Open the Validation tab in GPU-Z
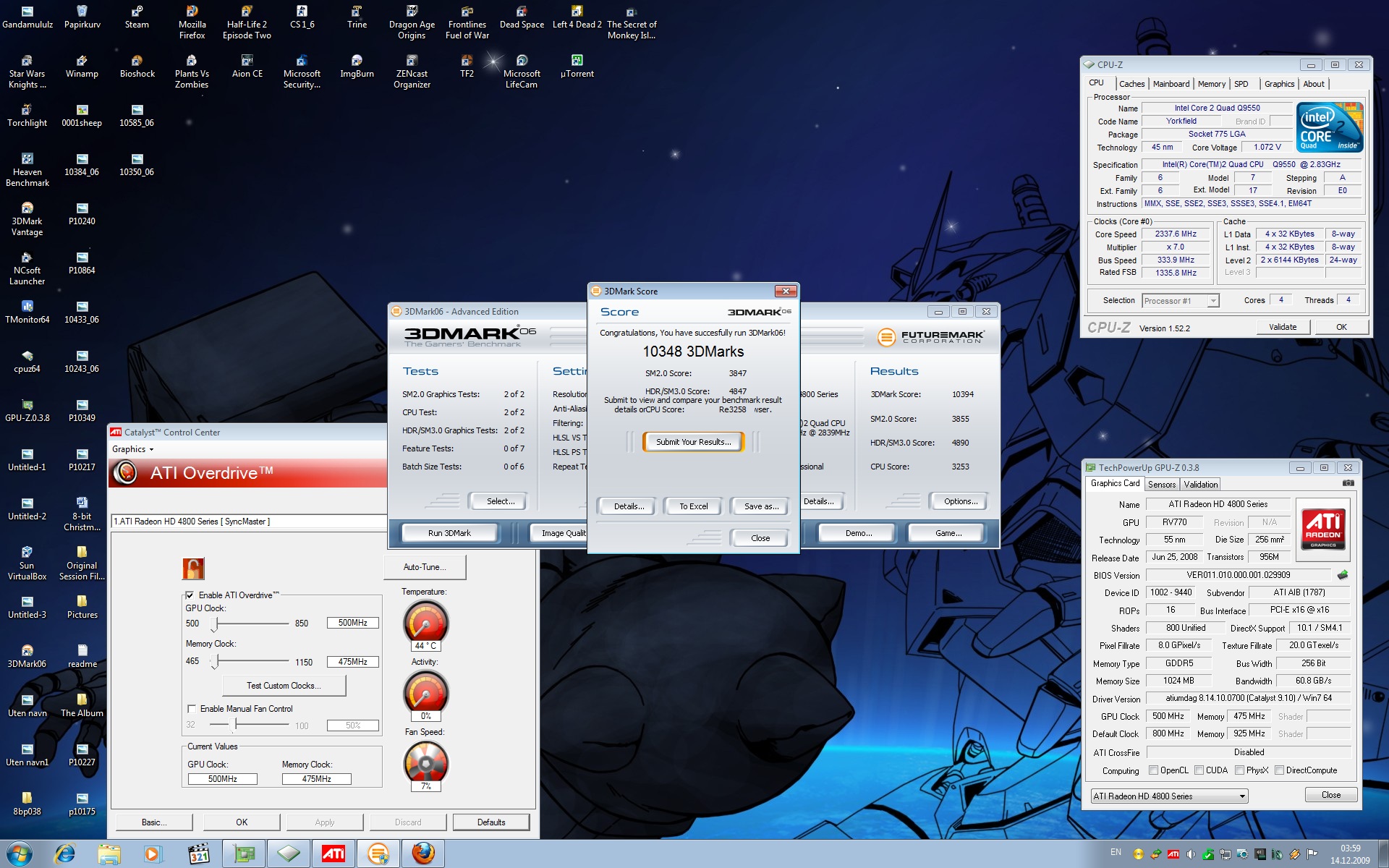This screenshot has width=1389, height=868. click(1201, 485)
